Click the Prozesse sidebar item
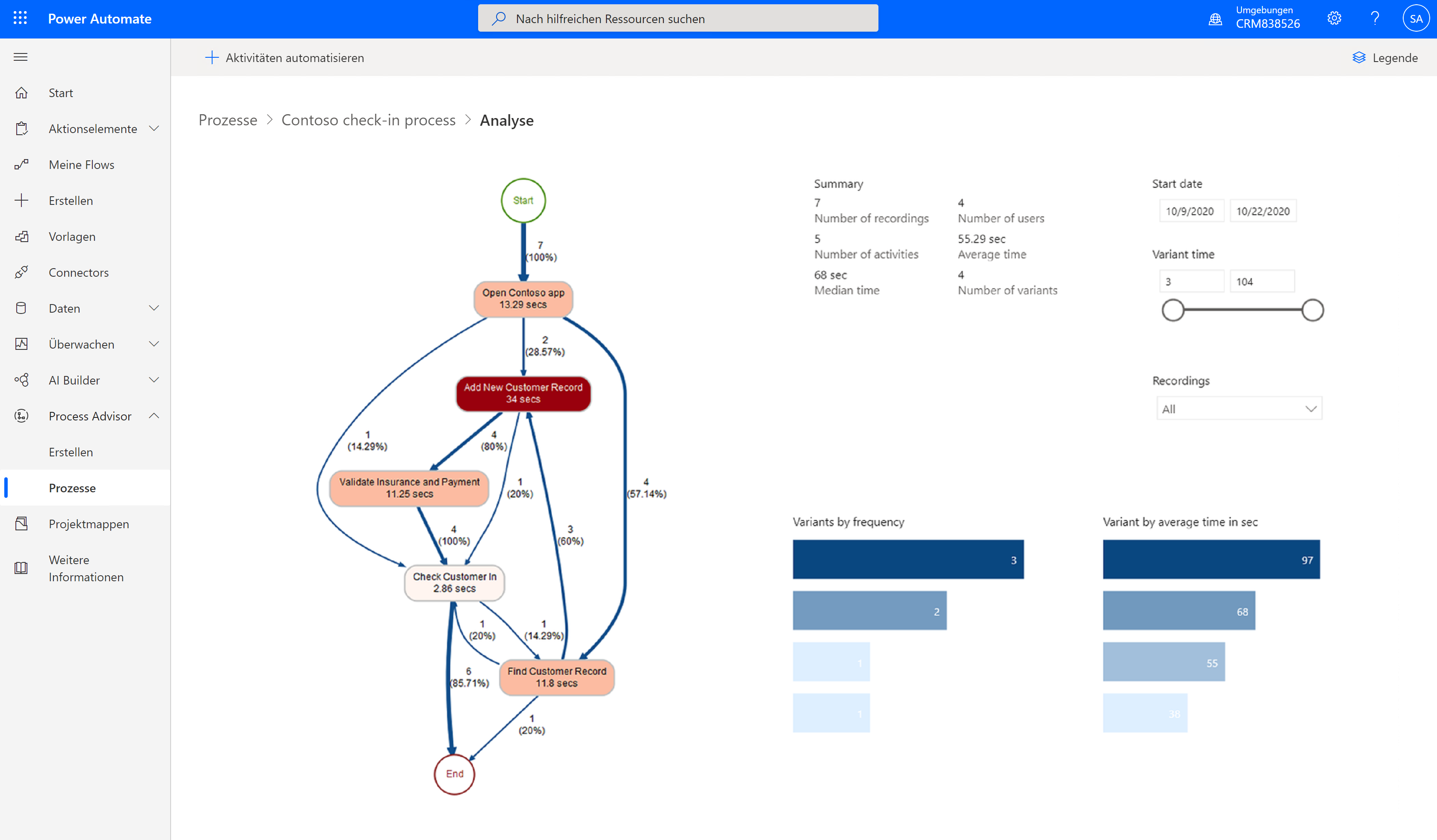 pos(72,487)
